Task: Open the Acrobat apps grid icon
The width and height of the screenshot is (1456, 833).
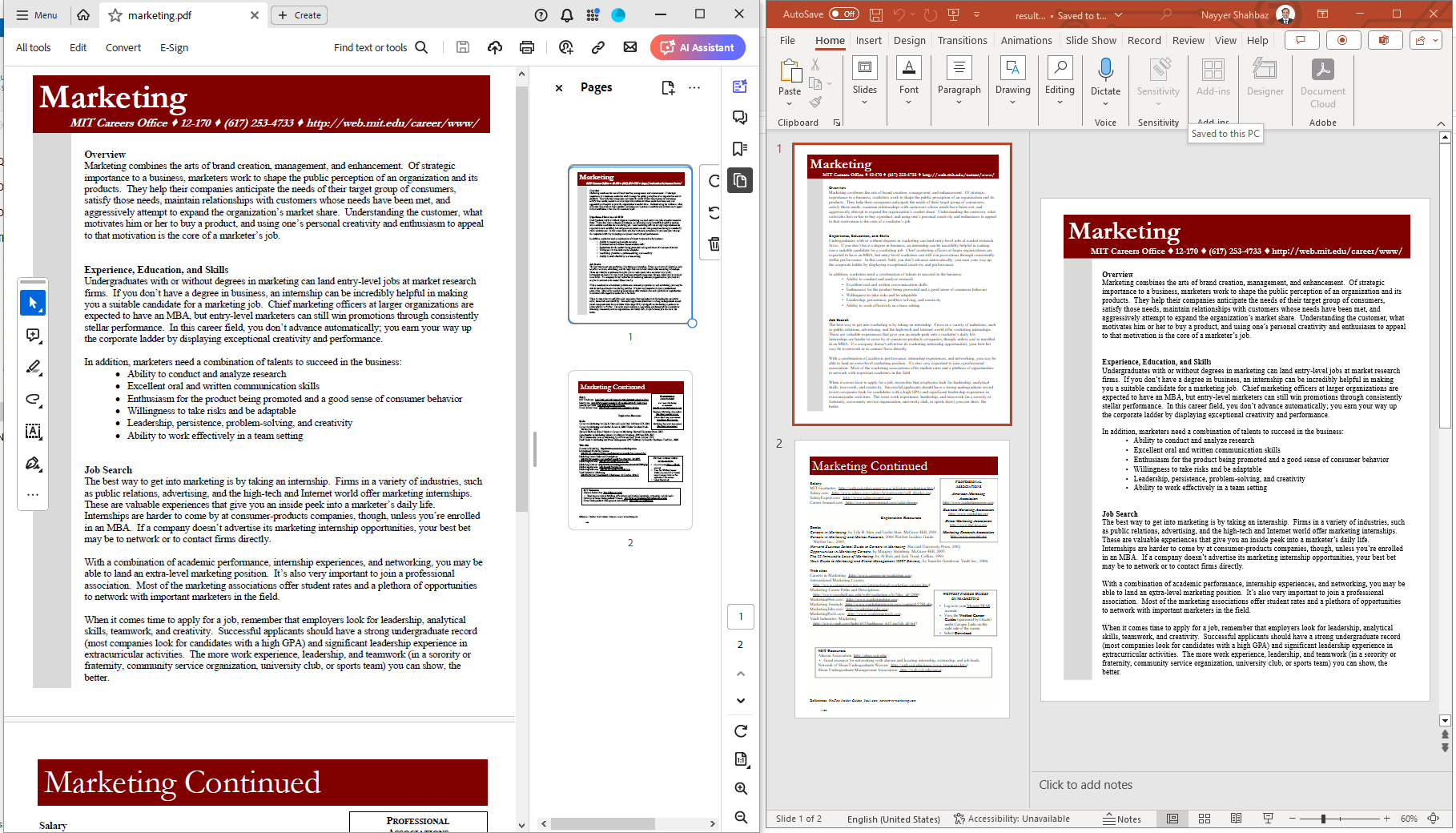Action: pyautogui.click(x=593, y=15)
